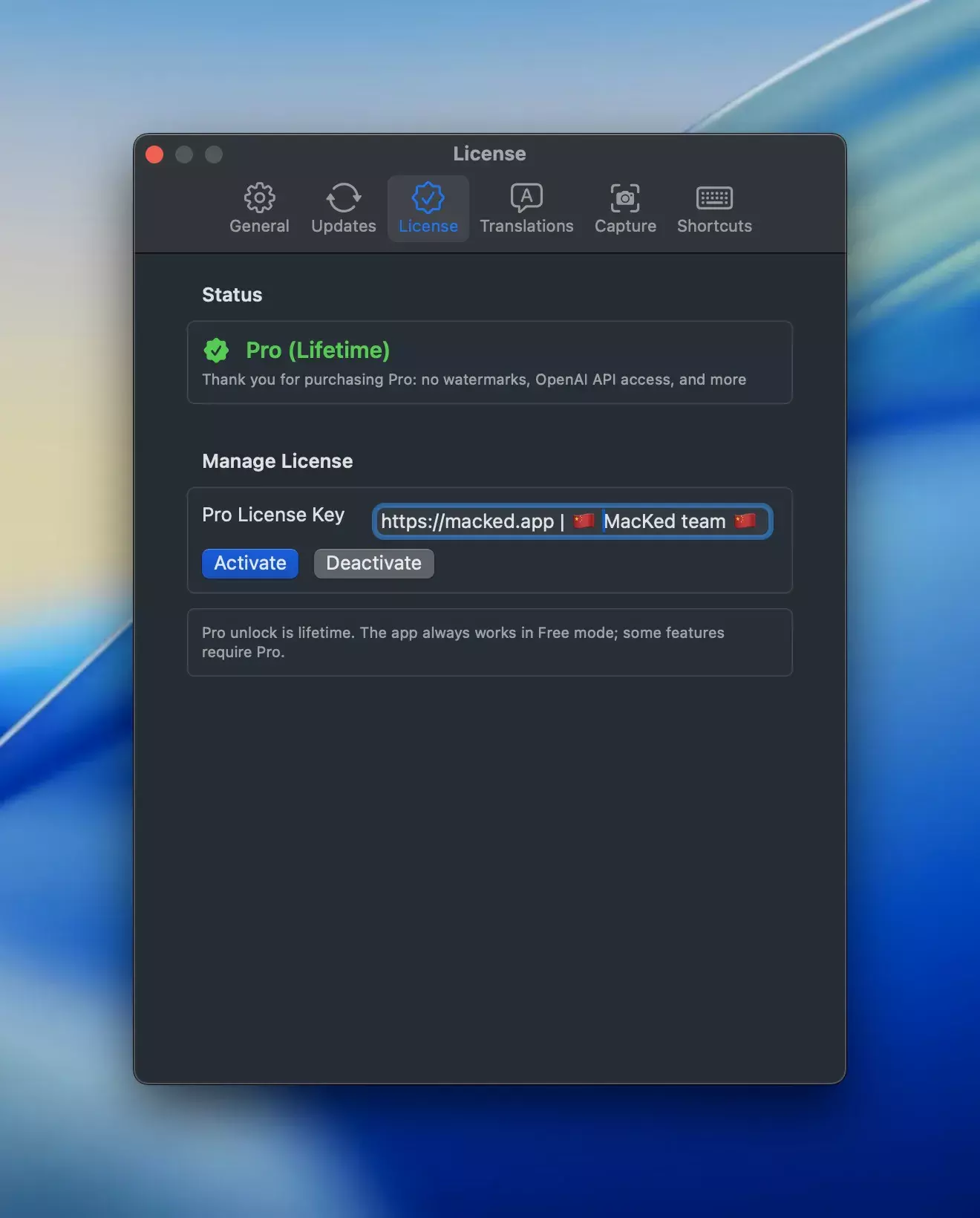
Task: Click the 'Pro unlock is lifetime' note
Action: (x=463, y=642)
